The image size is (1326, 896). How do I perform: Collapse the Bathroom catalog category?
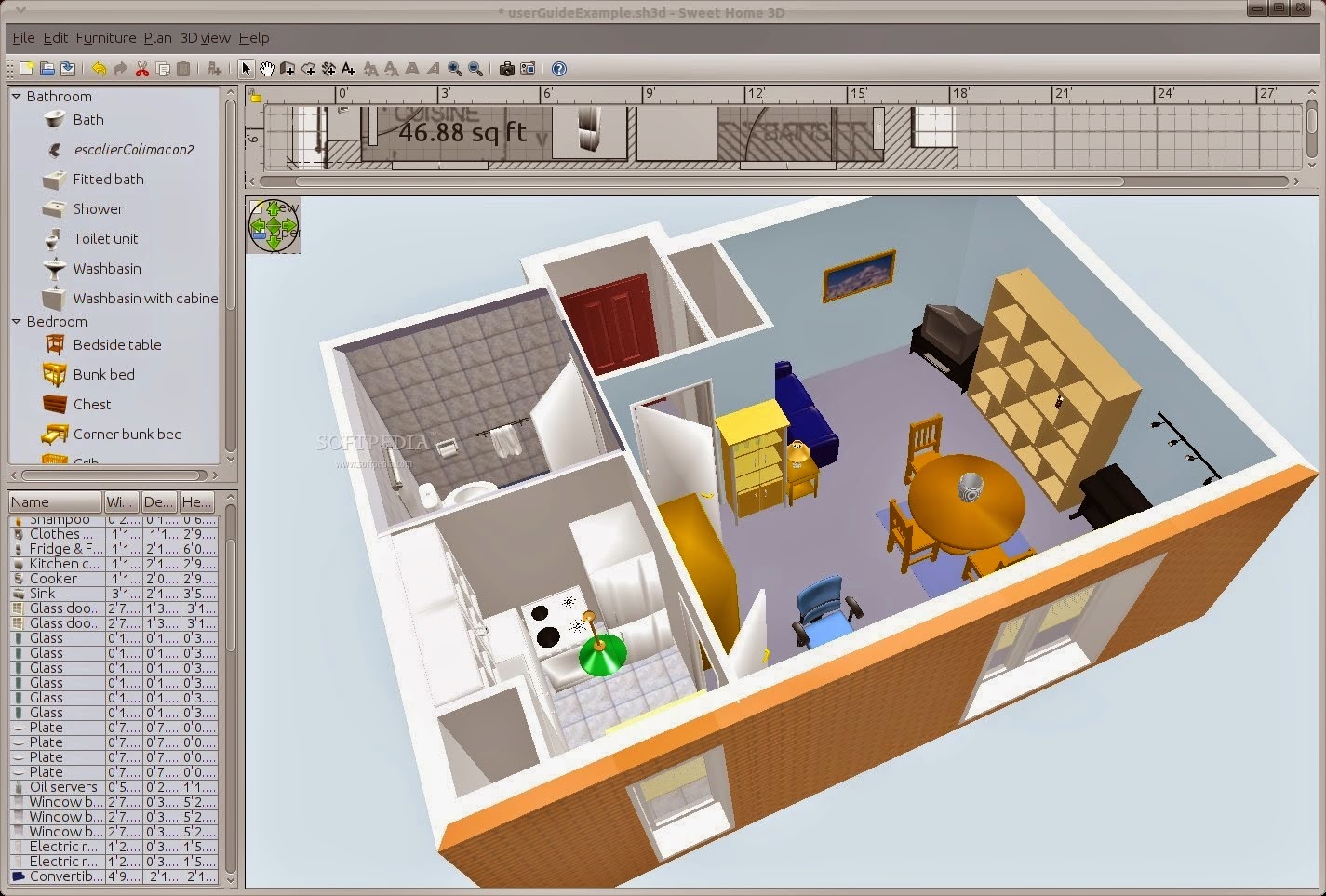16,96
